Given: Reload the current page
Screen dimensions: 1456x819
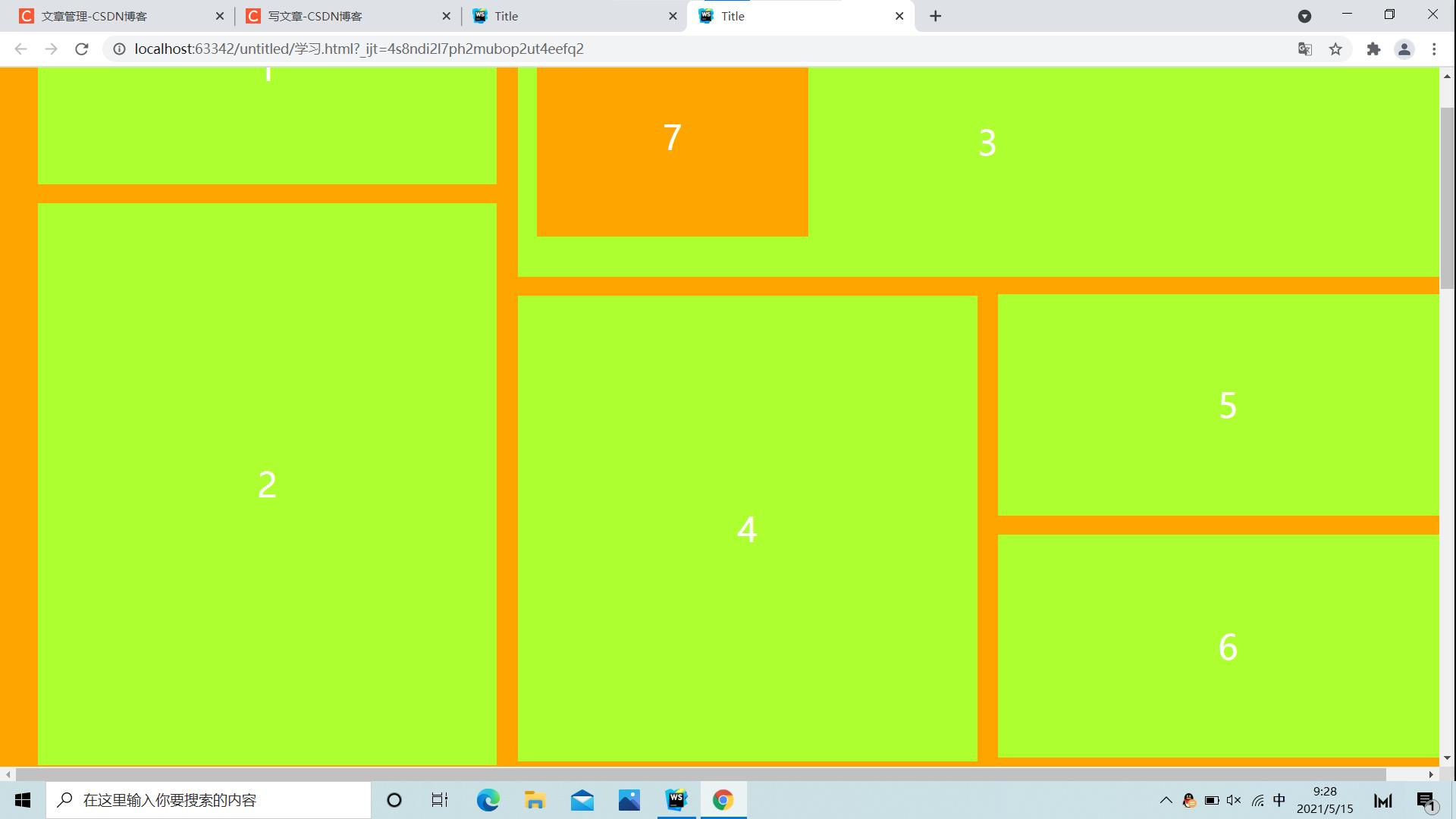Looking at the screenshot, I should (x=82, y=49).
